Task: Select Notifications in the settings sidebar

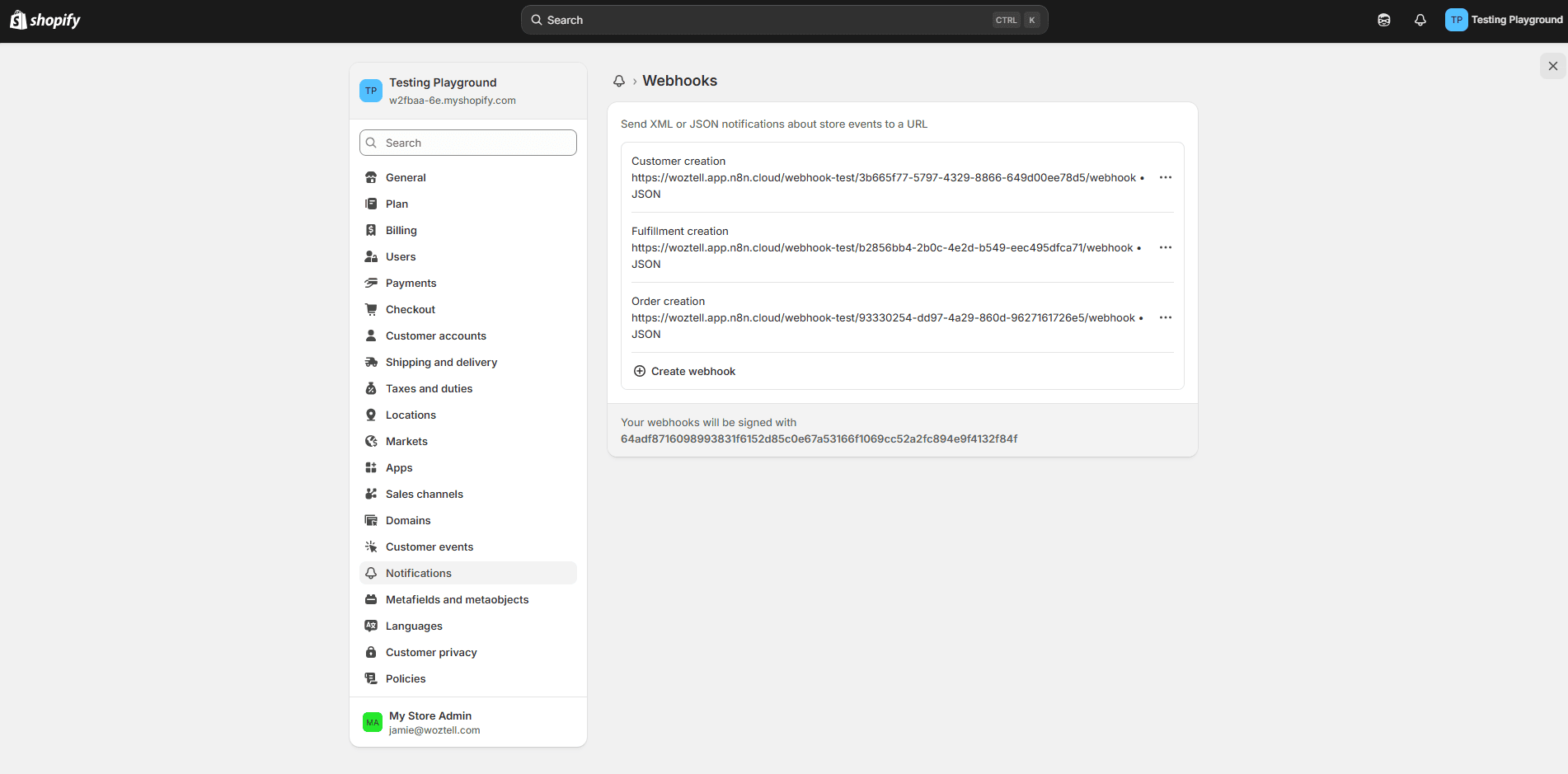Action: [418, 573]
